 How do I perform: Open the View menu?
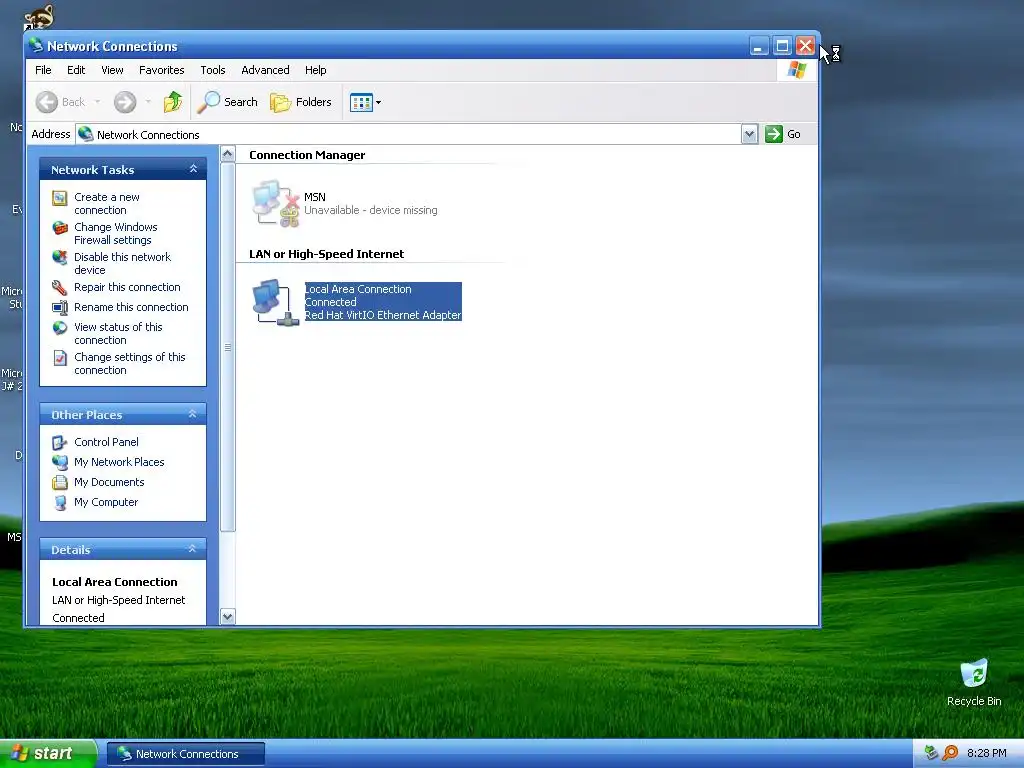pyautogui.click(x=112, y=70)
